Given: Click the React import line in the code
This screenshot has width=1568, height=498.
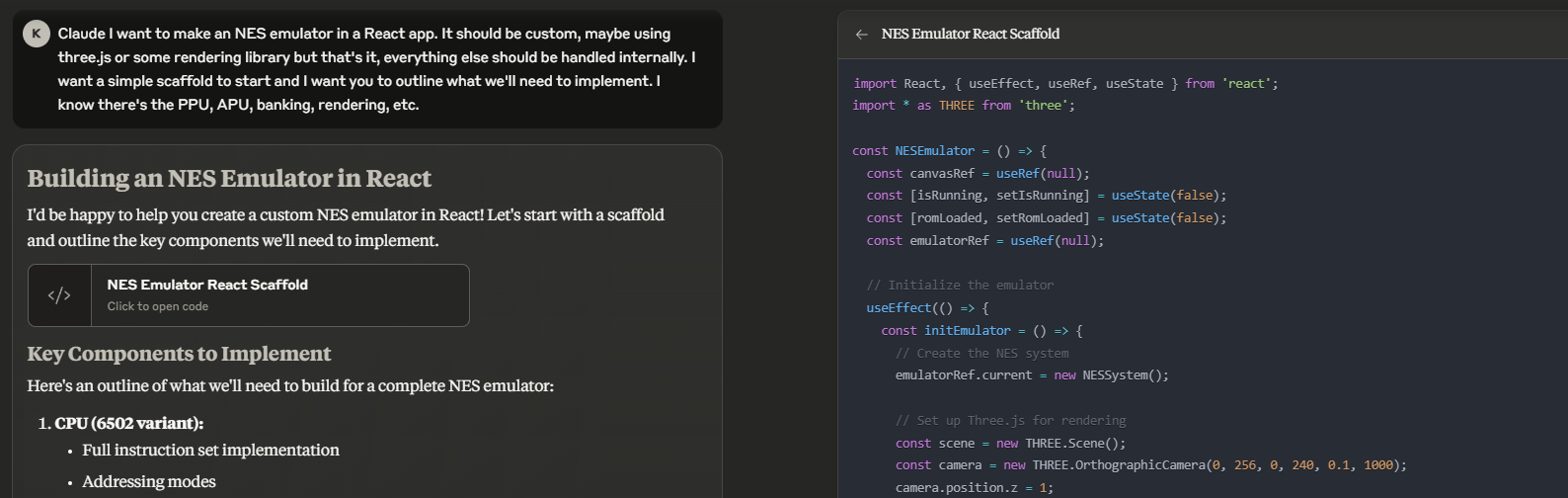Looking at the screenshot, I should (1064, 84).
